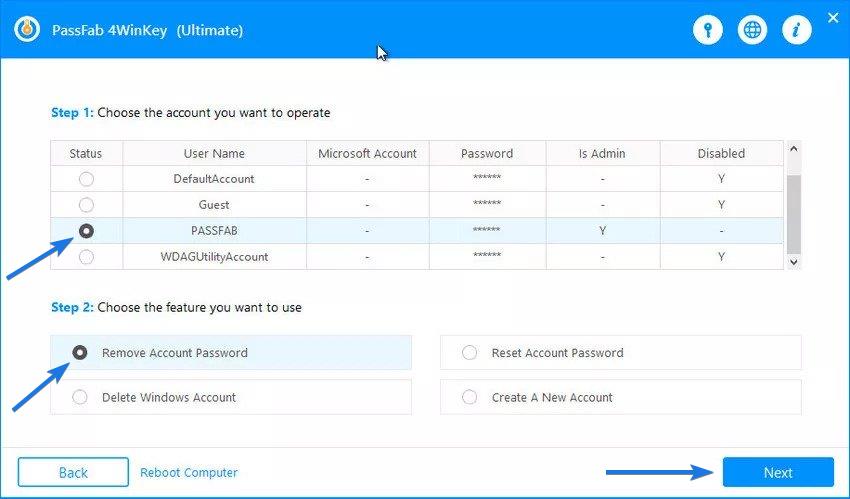Open the globe language icon

[x=752, y=29]
